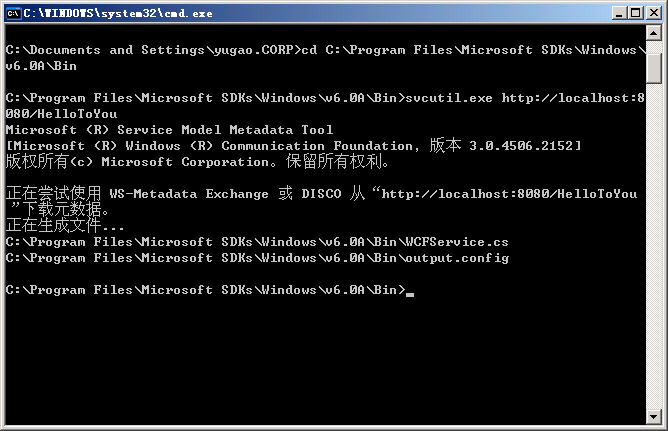Click the svcutil.exe command text
Screen dimensions: 668x431
coord(449,98)
